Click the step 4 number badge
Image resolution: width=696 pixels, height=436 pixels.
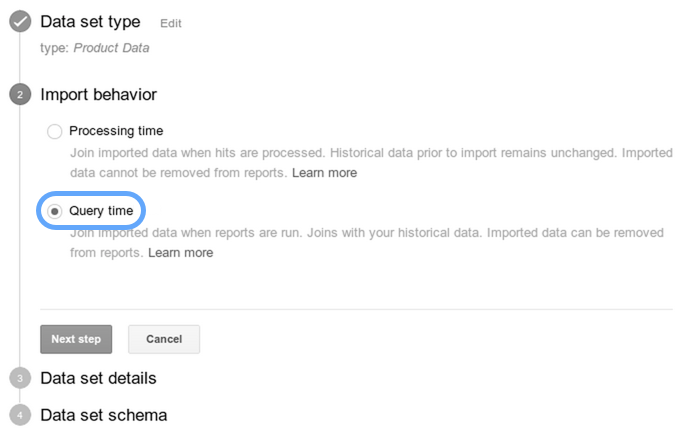coord(20,414)
